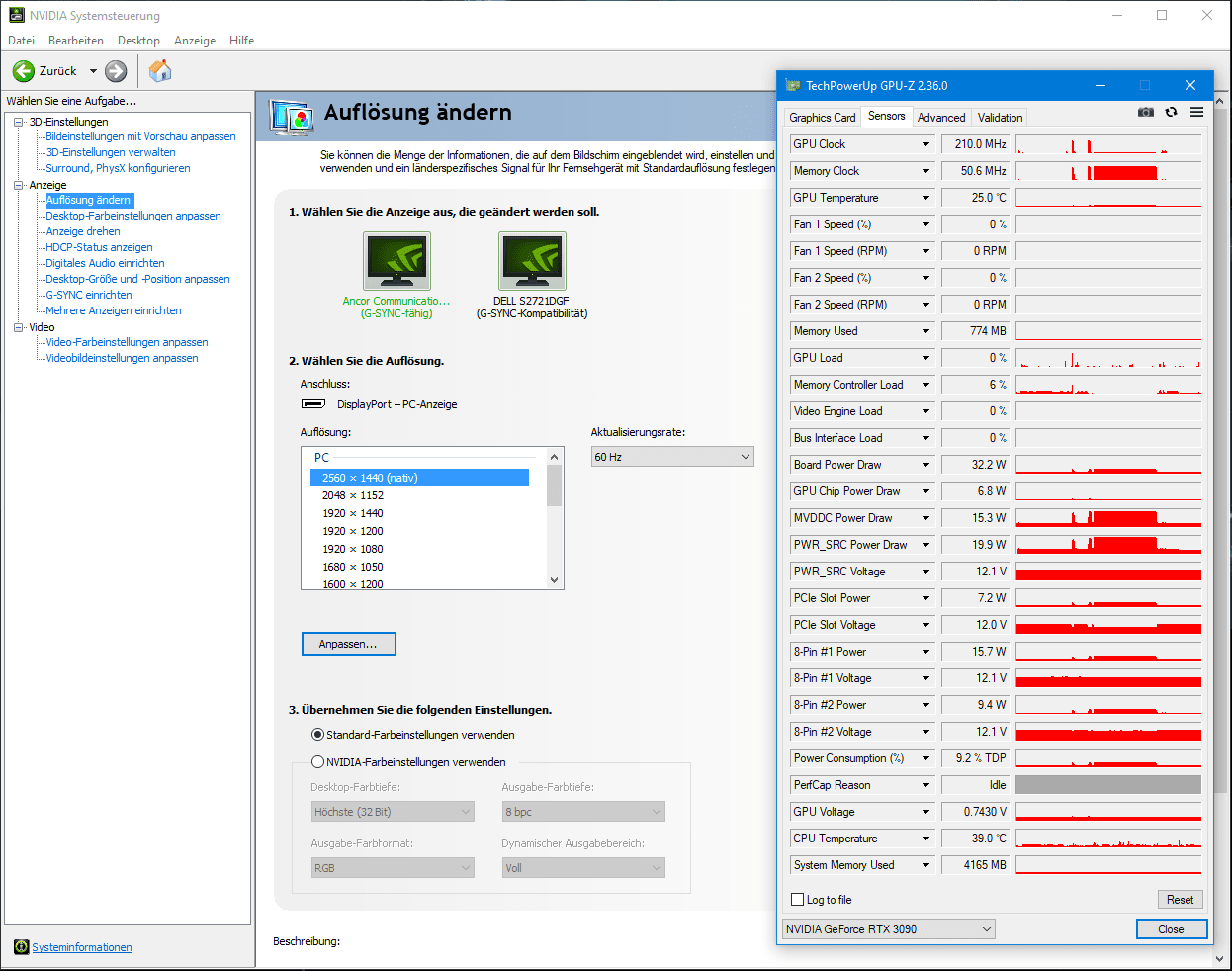1232x971 pixels.
Task: Collapse the Anzeige tree node
Action: pyautogui.click(x=18, y=185)
